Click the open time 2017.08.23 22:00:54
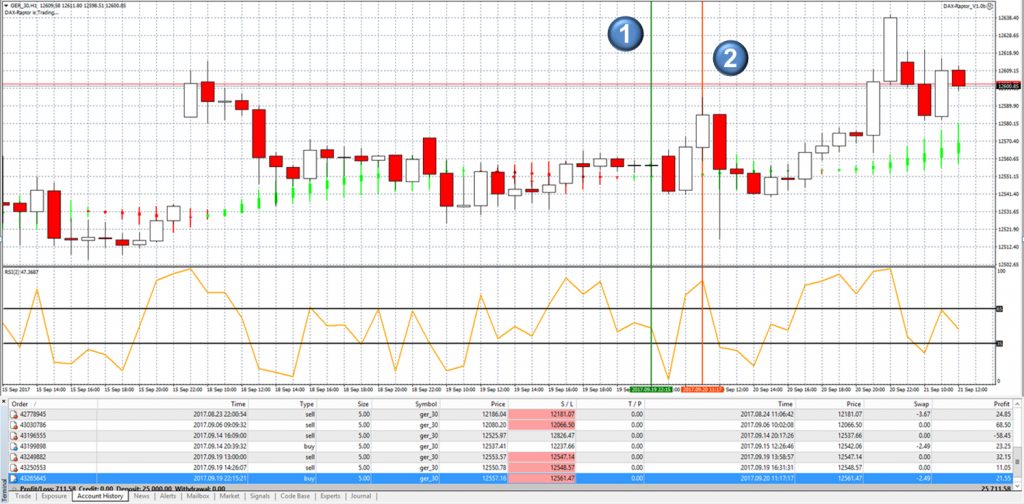This screenshot has height=504, width=1024. 219,414
